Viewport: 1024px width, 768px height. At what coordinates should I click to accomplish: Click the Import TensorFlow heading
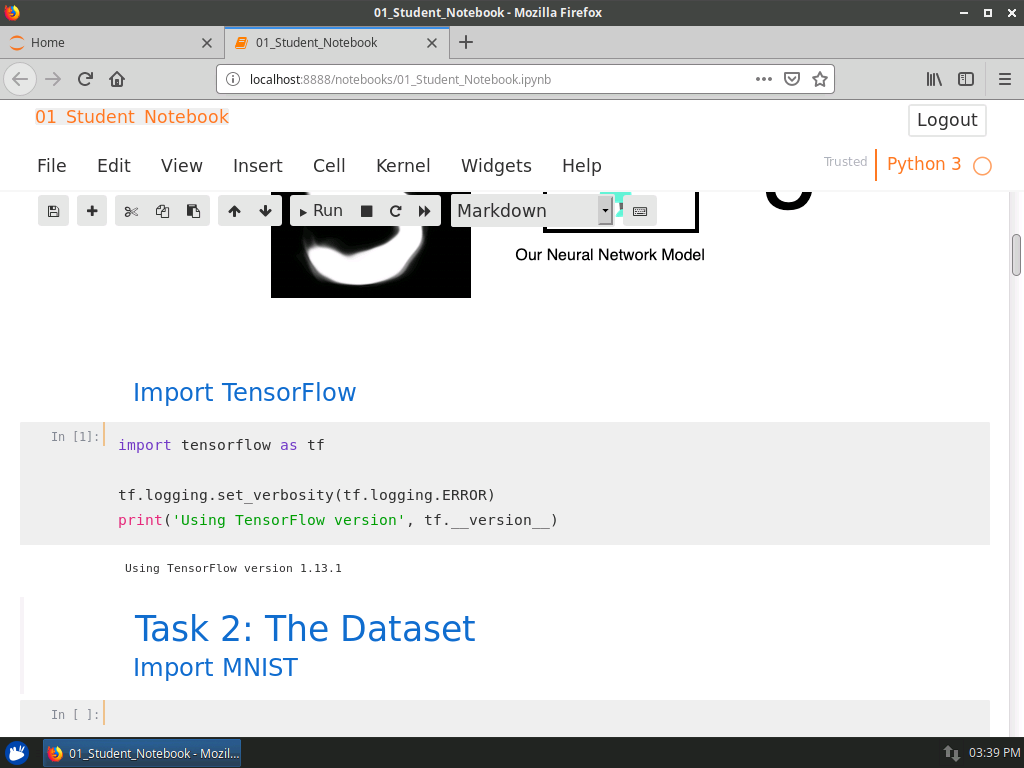pos(245,392)
